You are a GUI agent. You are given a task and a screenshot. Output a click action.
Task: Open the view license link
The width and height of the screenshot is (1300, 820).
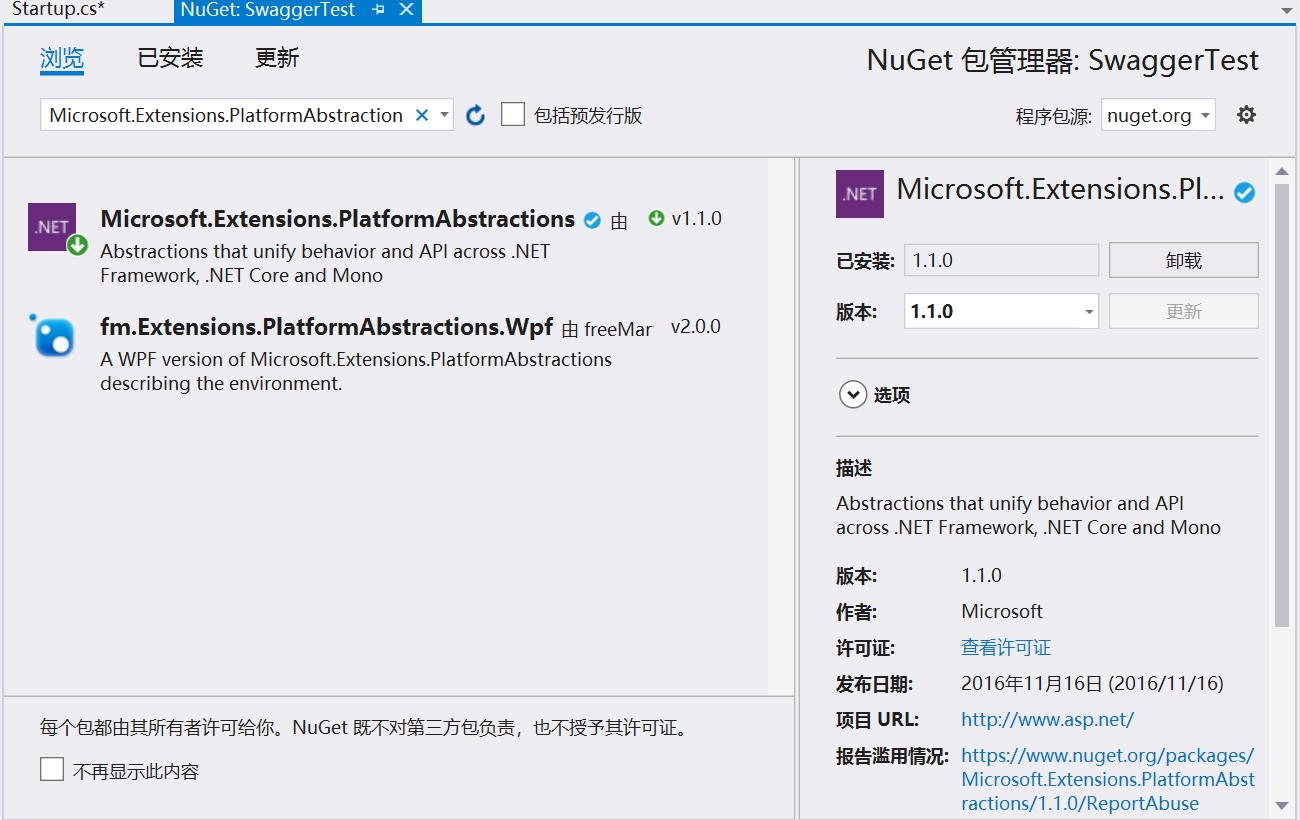pos(1006,648)
